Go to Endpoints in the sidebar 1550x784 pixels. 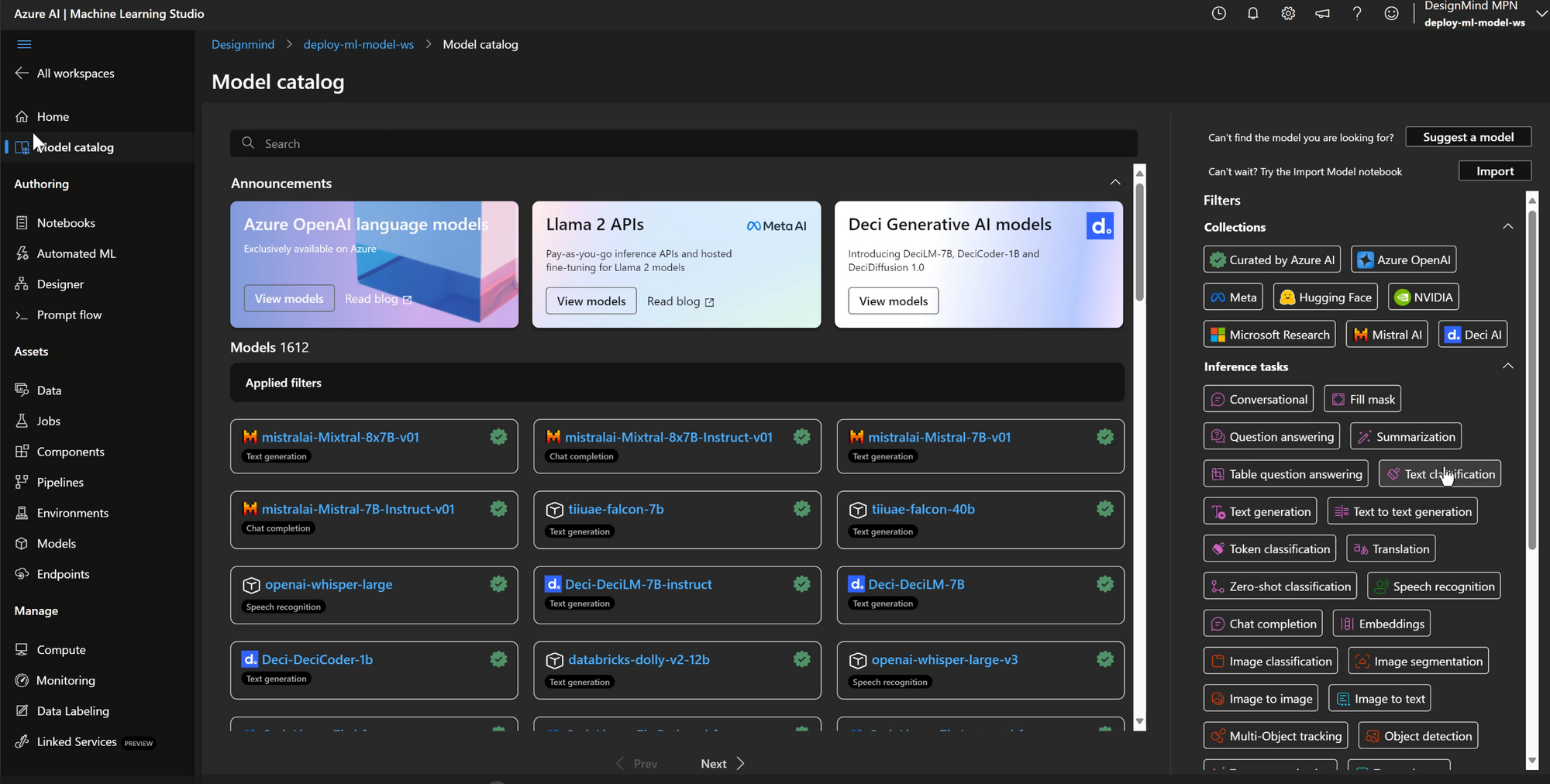[63, 574]
